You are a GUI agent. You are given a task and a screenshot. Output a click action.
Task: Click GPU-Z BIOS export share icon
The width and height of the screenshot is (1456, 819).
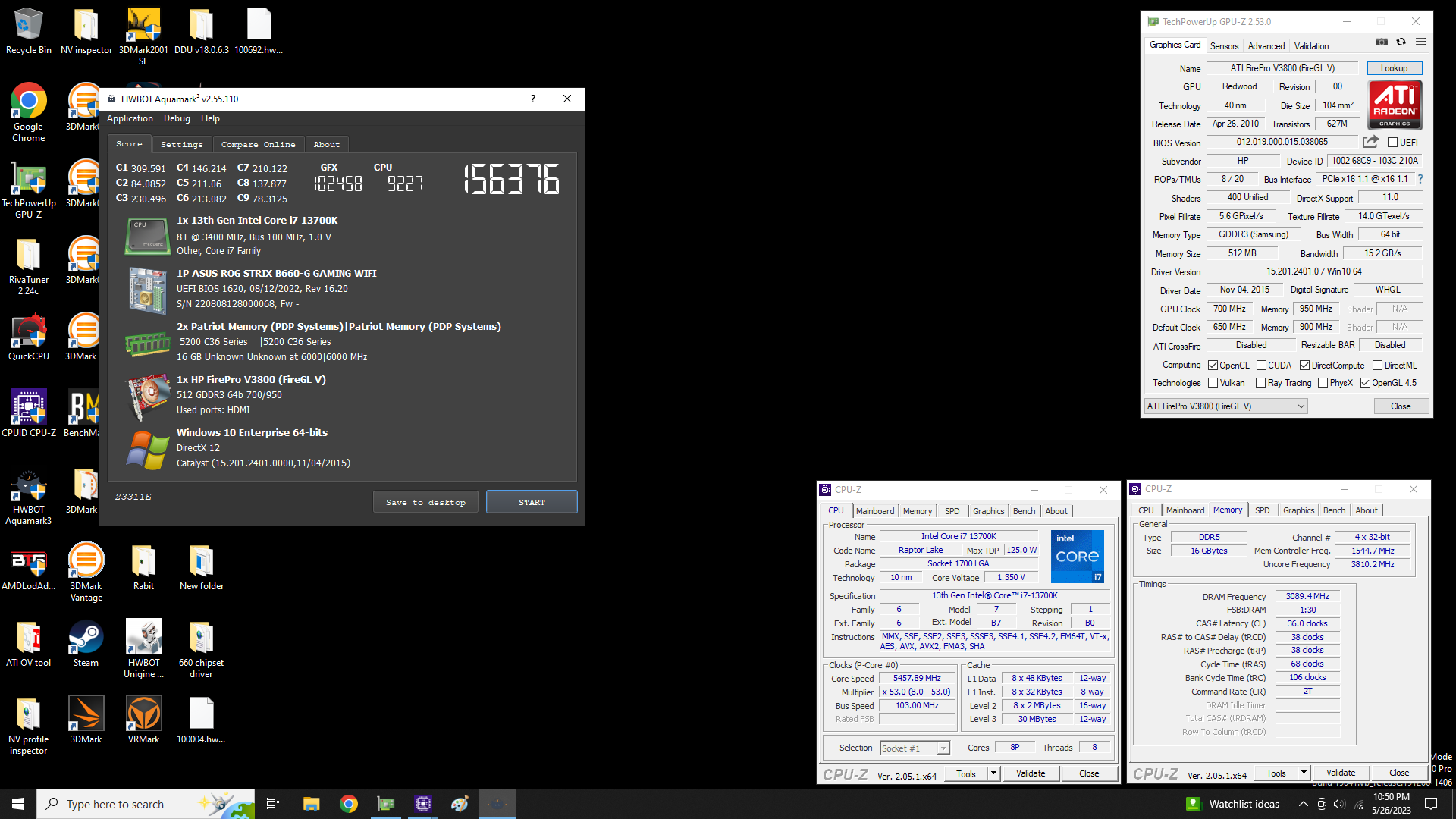tap(1370, 142)
